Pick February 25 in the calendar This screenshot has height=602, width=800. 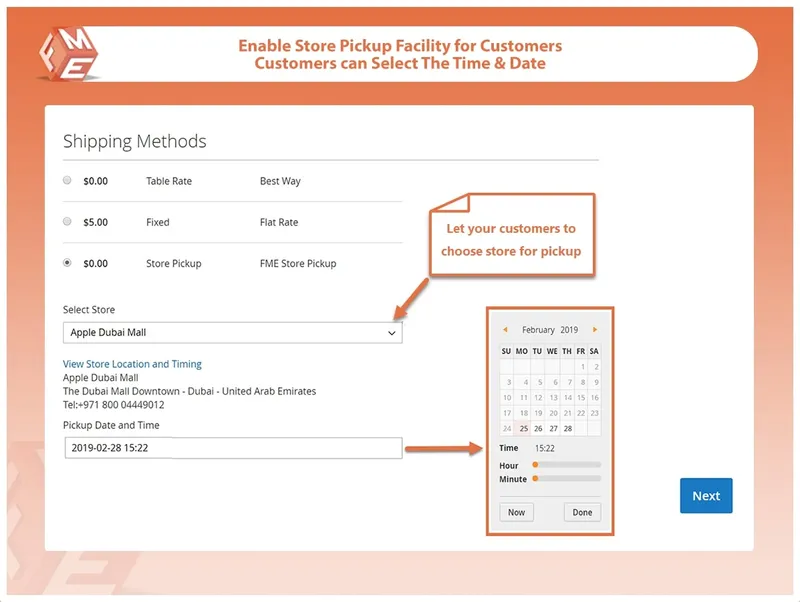[523, 429]
